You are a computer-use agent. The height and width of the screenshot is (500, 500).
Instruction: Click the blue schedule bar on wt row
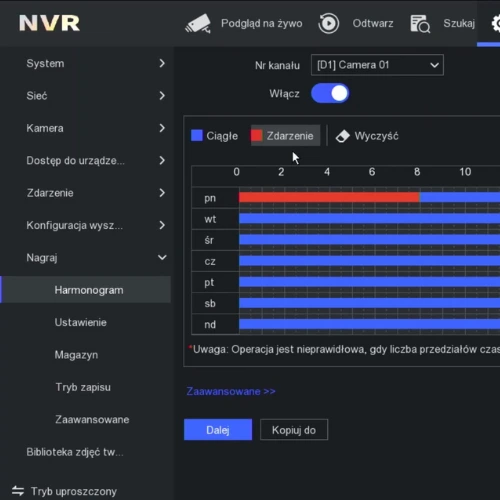[369, 219]
